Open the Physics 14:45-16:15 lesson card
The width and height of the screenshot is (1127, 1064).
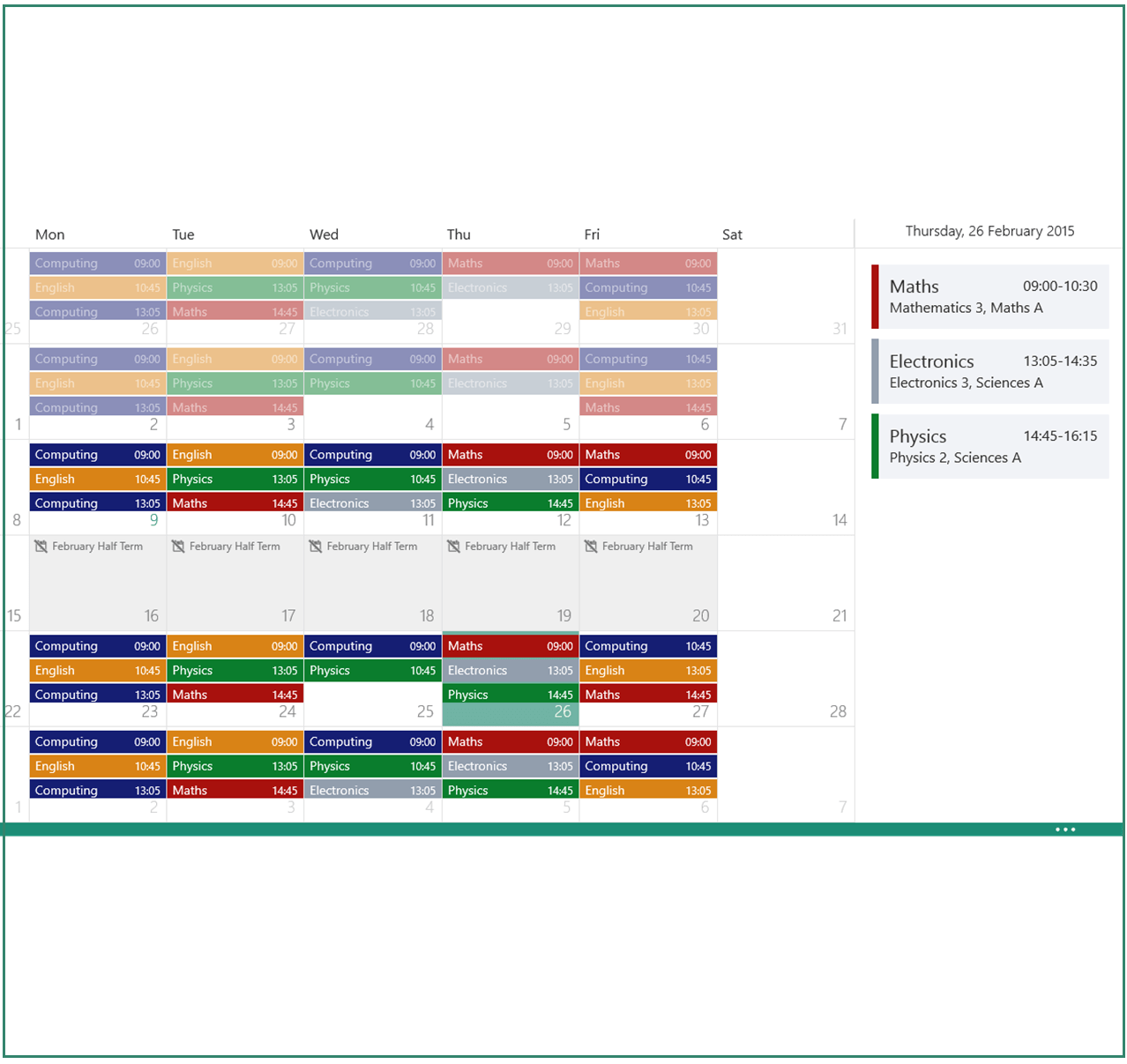point(990,447)
